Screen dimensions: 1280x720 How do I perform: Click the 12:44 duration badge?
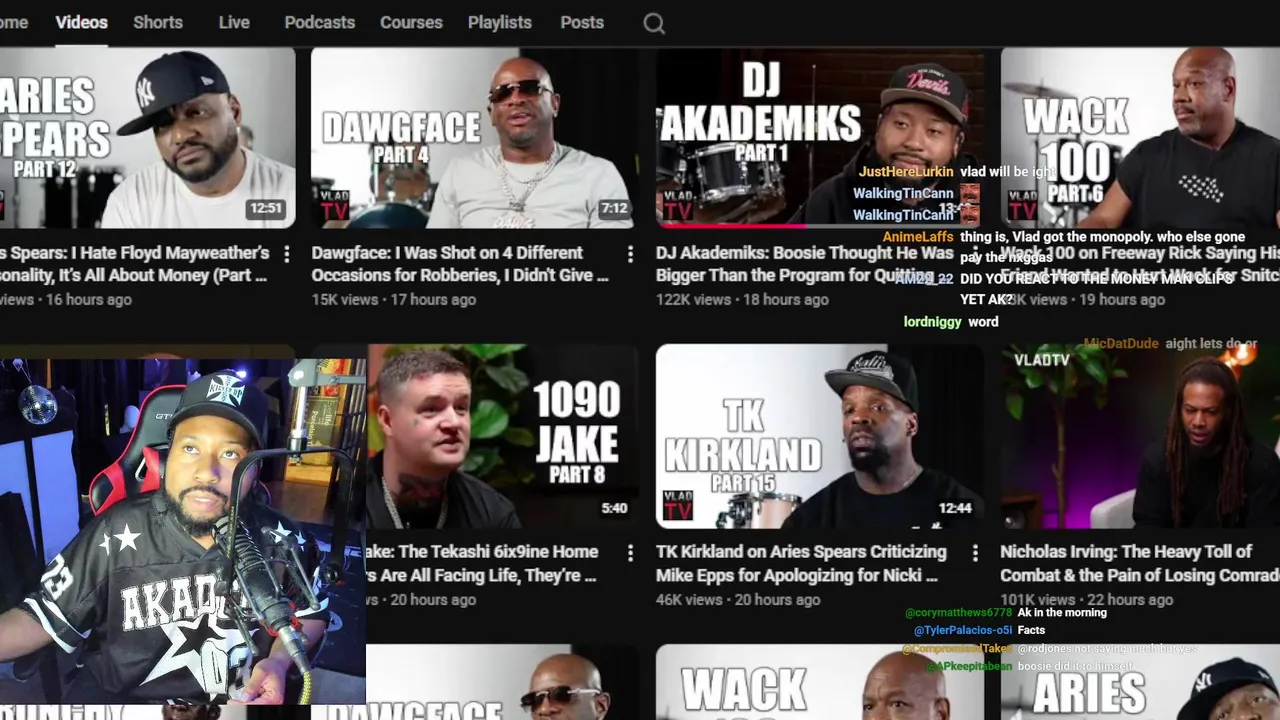(955, 508)
